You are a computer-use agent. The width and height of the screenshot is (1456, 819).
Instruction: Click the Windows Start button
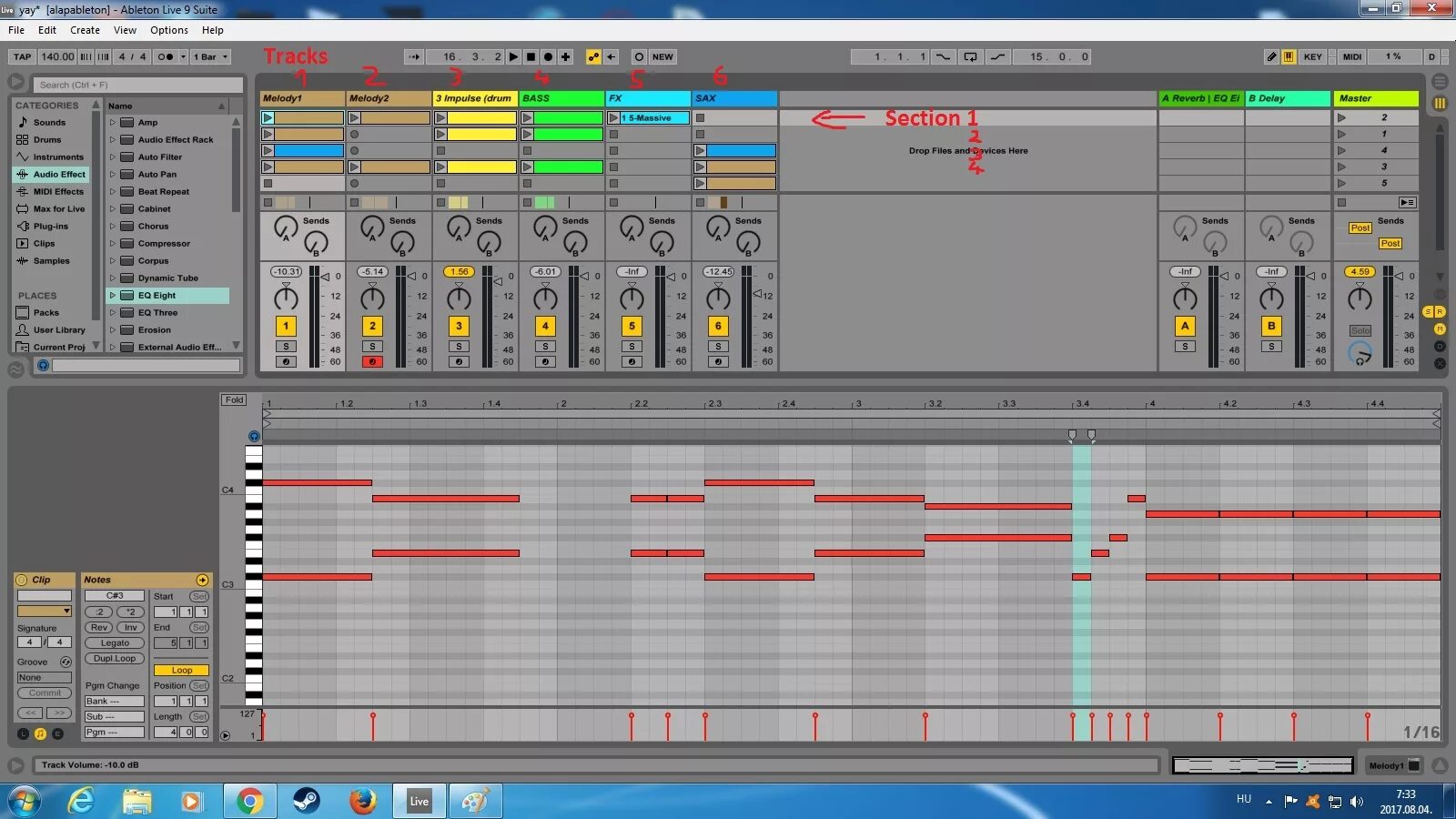(x=25, y=802)
